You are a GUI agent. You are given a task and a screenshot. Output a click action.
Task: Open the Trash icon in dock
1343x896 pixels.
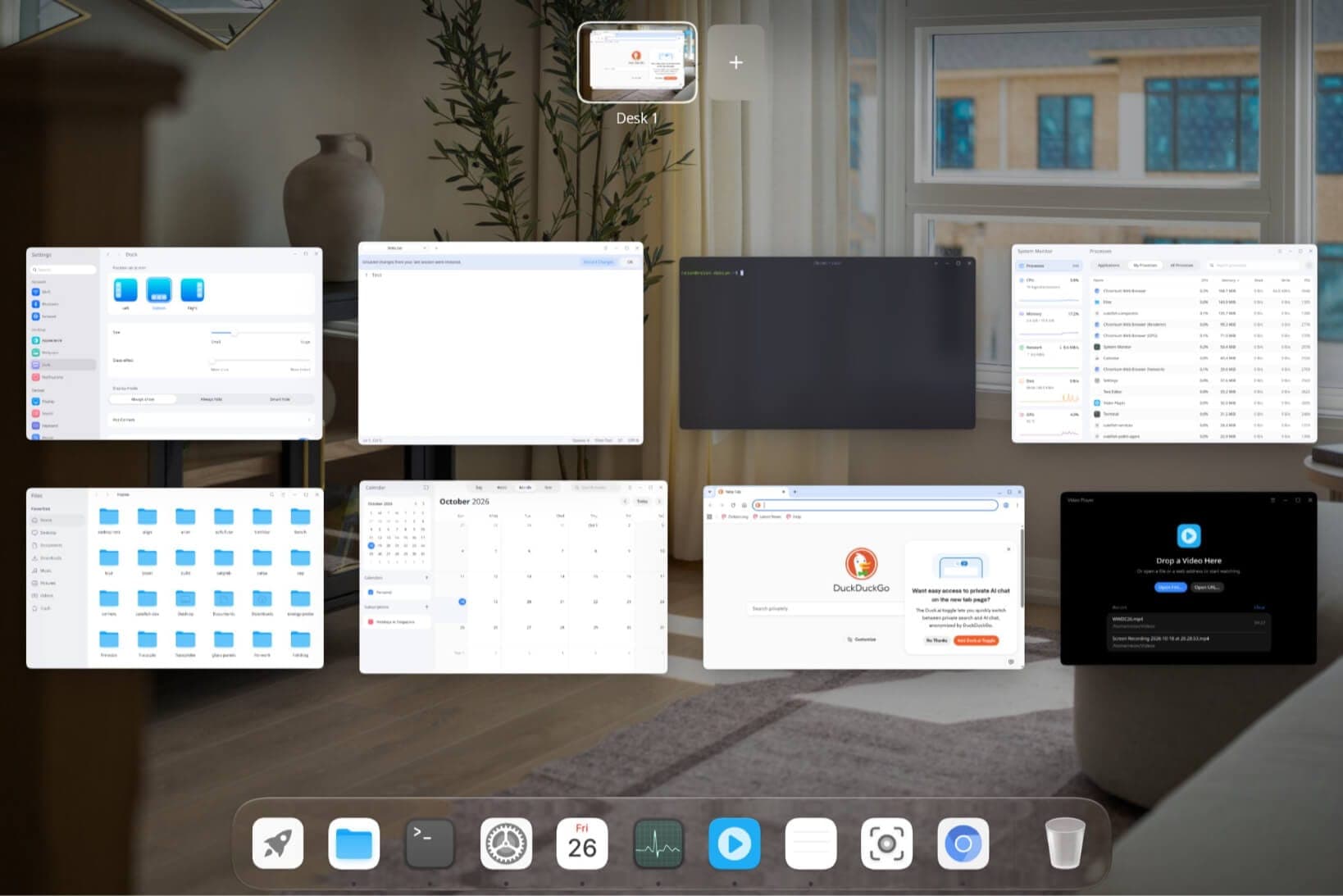click(x=1065, y=844)
